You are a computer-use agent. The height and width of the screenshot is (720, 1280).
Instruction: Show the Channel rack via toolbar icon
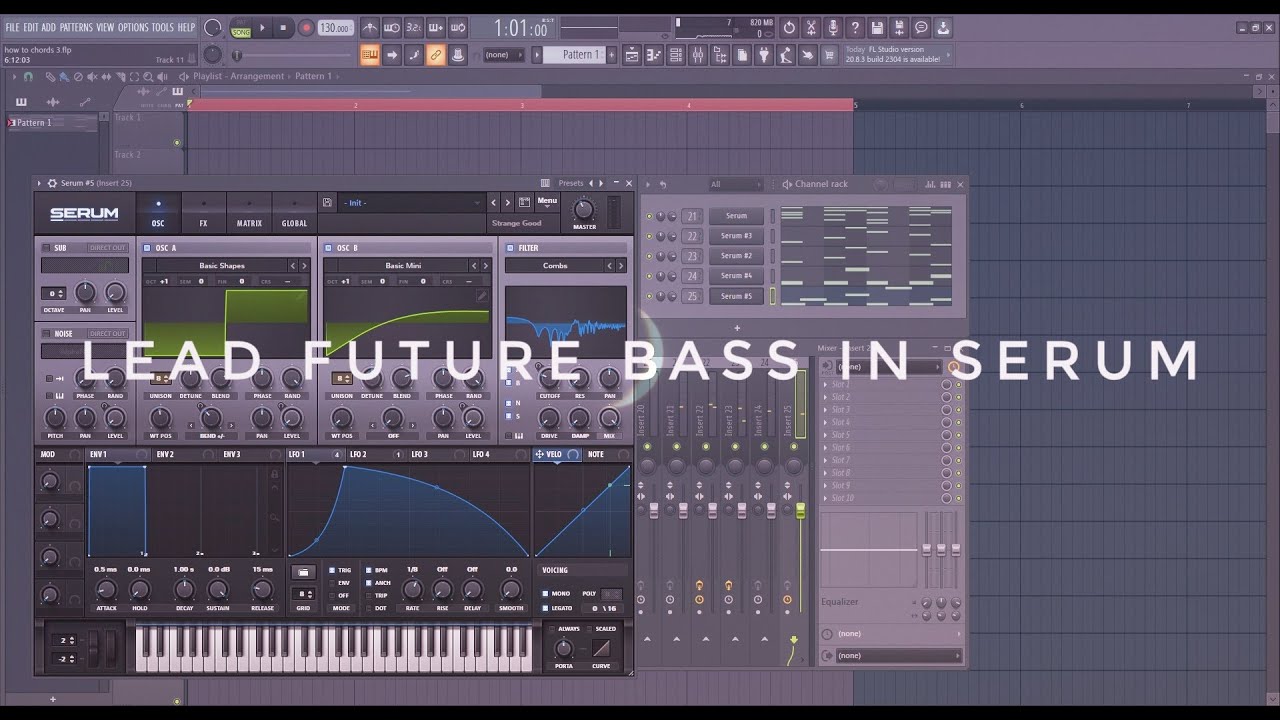click(676, 55)
